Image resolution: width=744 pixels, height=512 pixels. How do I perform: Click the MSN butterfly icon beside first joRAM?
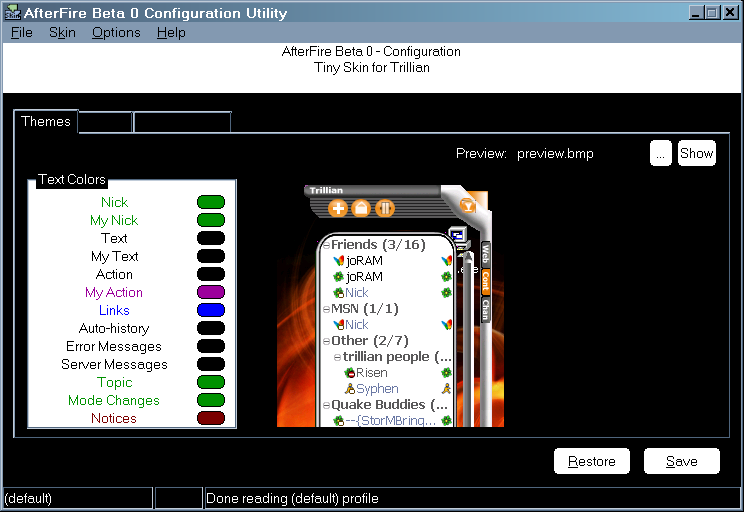tap(338, 261)
